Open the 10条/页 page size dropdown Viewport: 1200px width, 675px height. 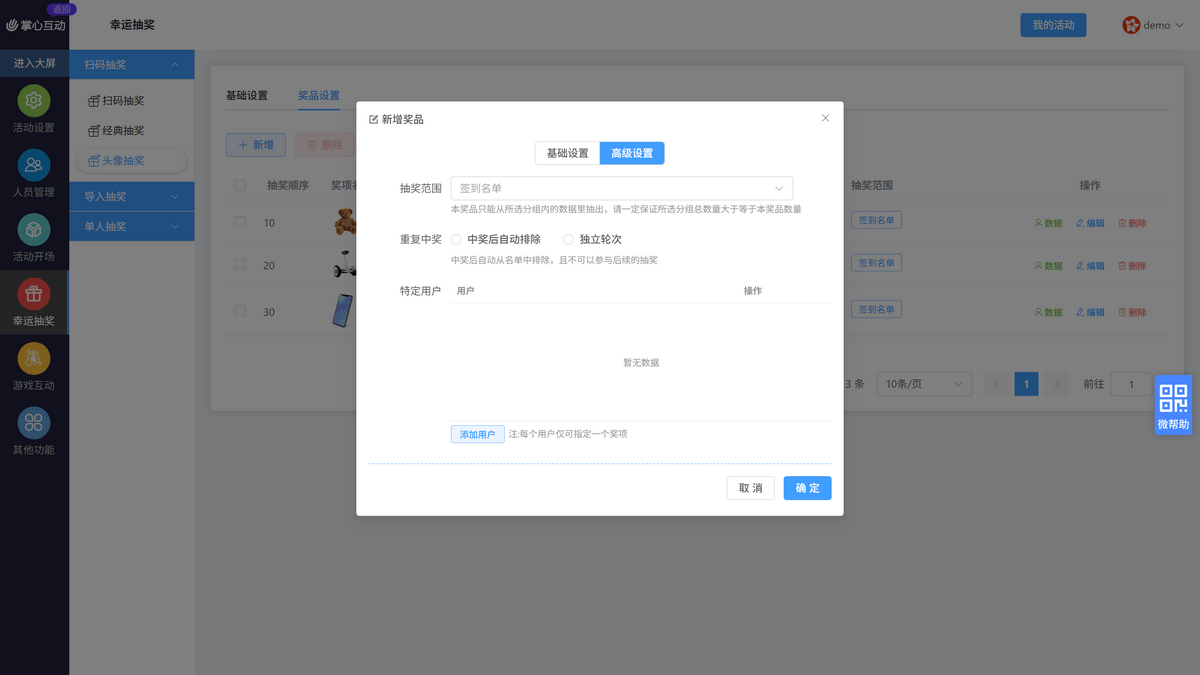coord(924,384)
